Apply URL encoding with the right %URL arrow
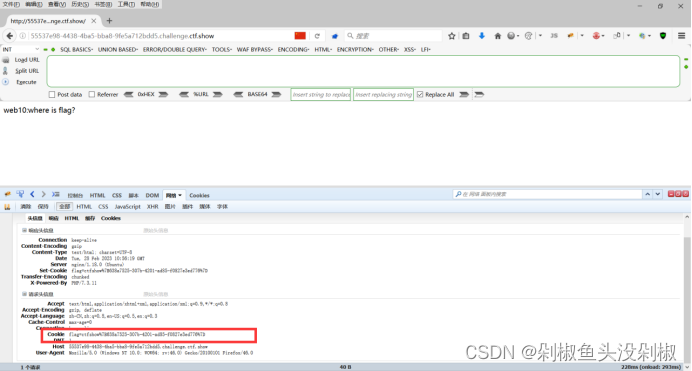Image resolution: width=692 pixels, height=371 pixels. point(218,94)
